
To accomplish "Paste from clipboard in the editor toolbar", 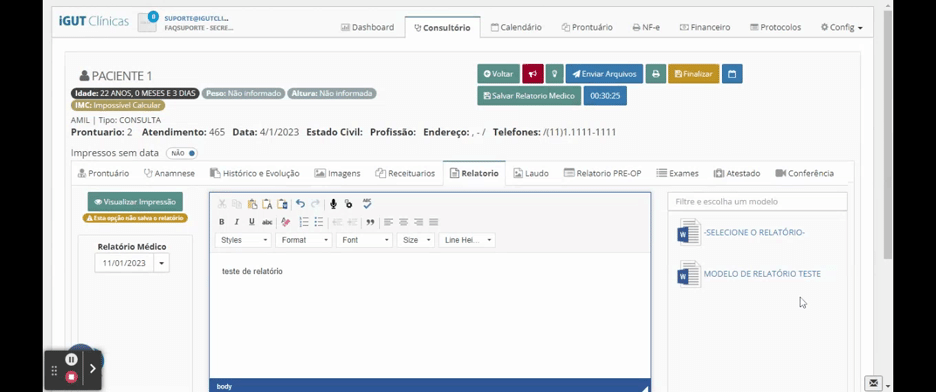I will [252, 204].
